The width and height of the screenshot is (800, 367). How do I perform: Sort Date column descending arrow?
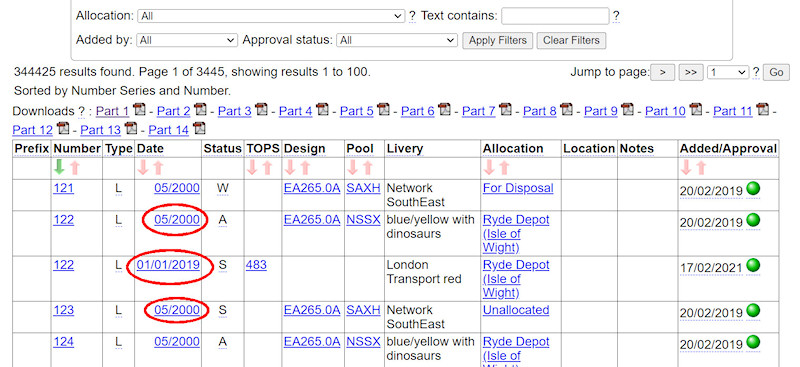143,167
